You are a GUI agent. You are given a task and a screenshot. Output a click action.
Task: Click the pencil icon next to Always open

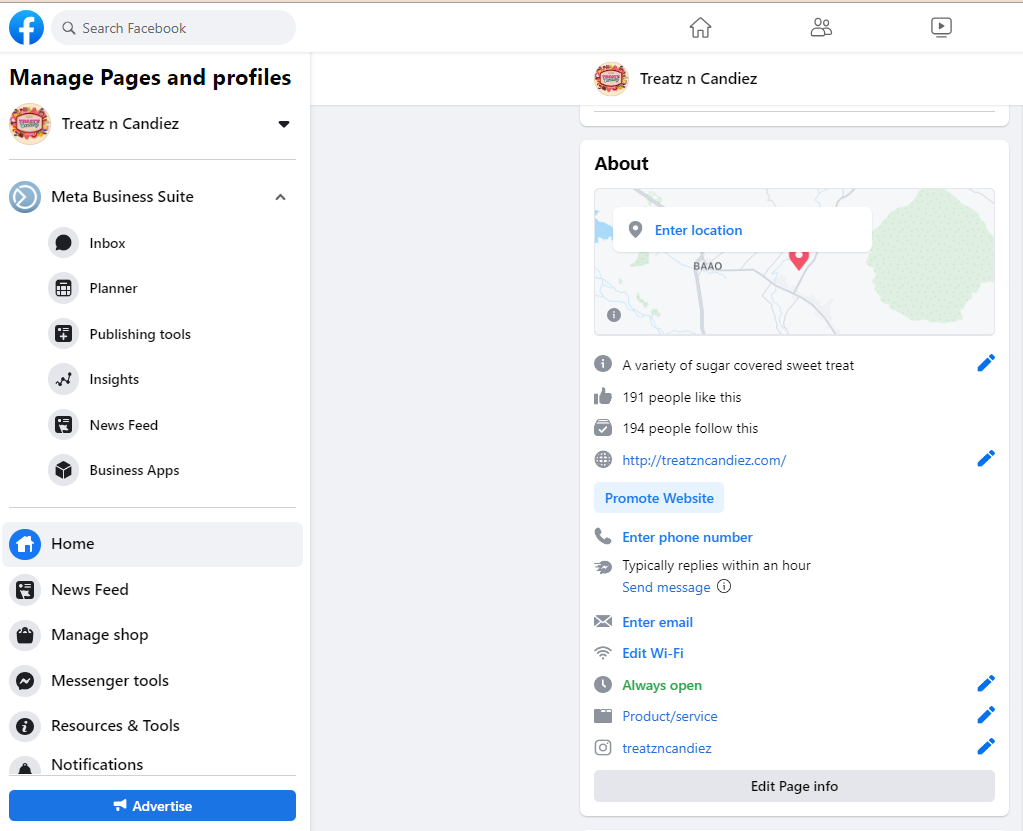tap(986, 684)
